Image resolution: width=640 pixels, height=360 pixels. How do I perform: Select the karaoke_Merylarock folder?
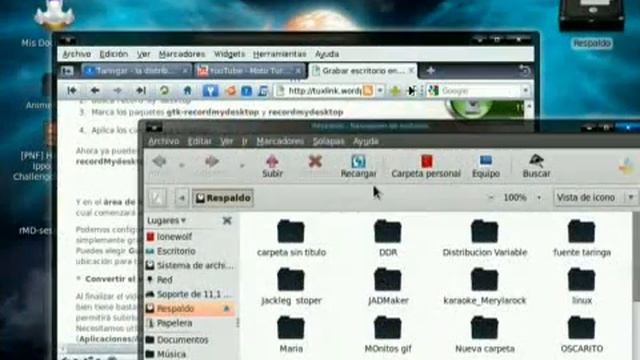(484, 286)
